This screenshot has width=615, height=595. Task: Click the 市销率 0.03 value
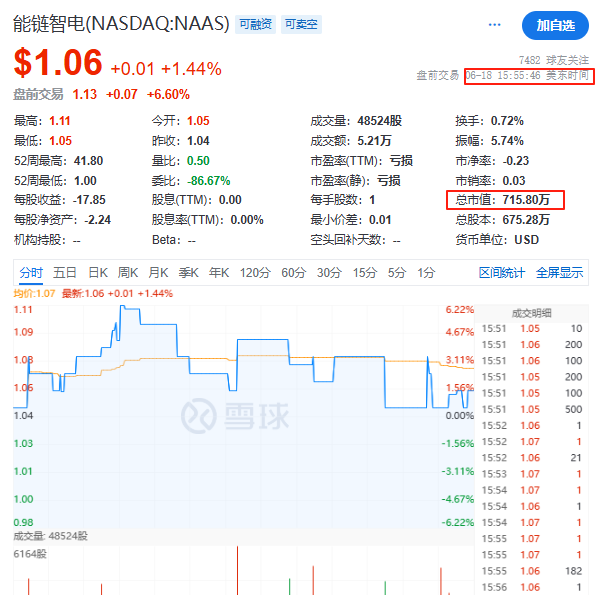pyautogui.click(x=514, y=180)
